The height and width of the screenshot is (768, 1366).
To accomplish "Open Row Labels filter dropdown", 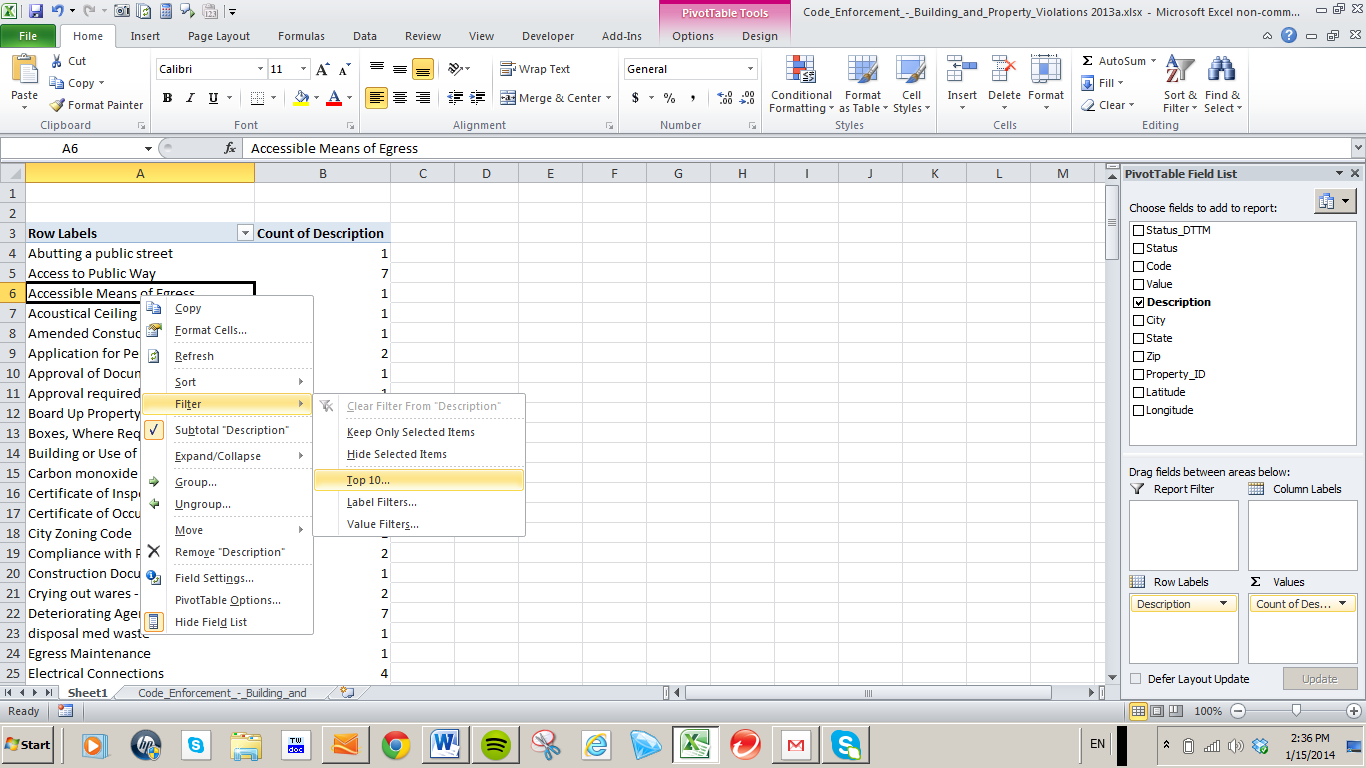I will [x=245, y=233].
